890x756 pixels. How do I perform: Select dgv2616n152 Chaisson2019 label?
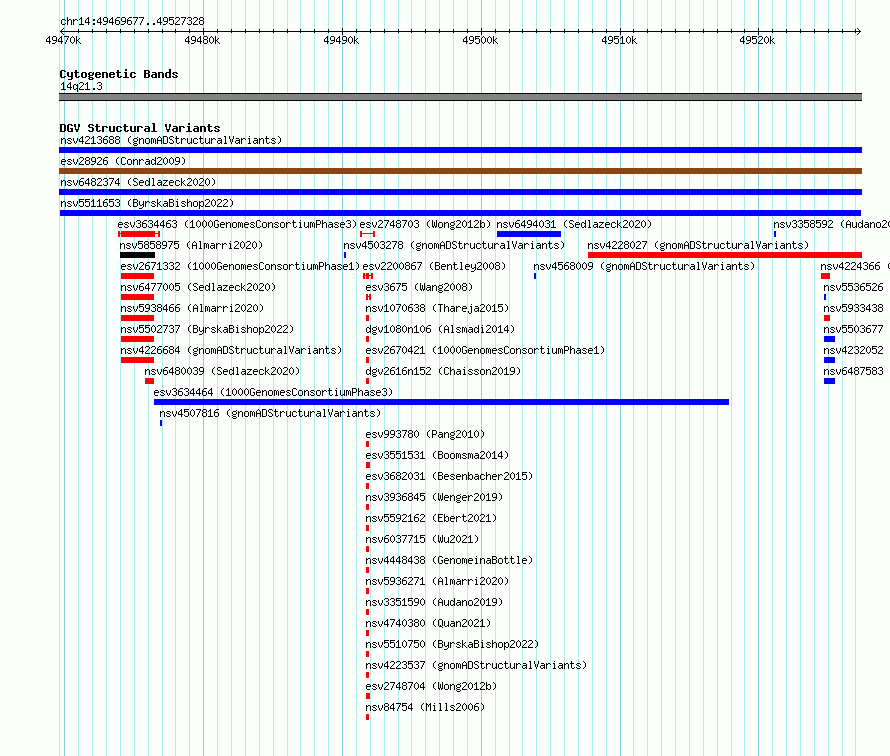pos(443,371)
